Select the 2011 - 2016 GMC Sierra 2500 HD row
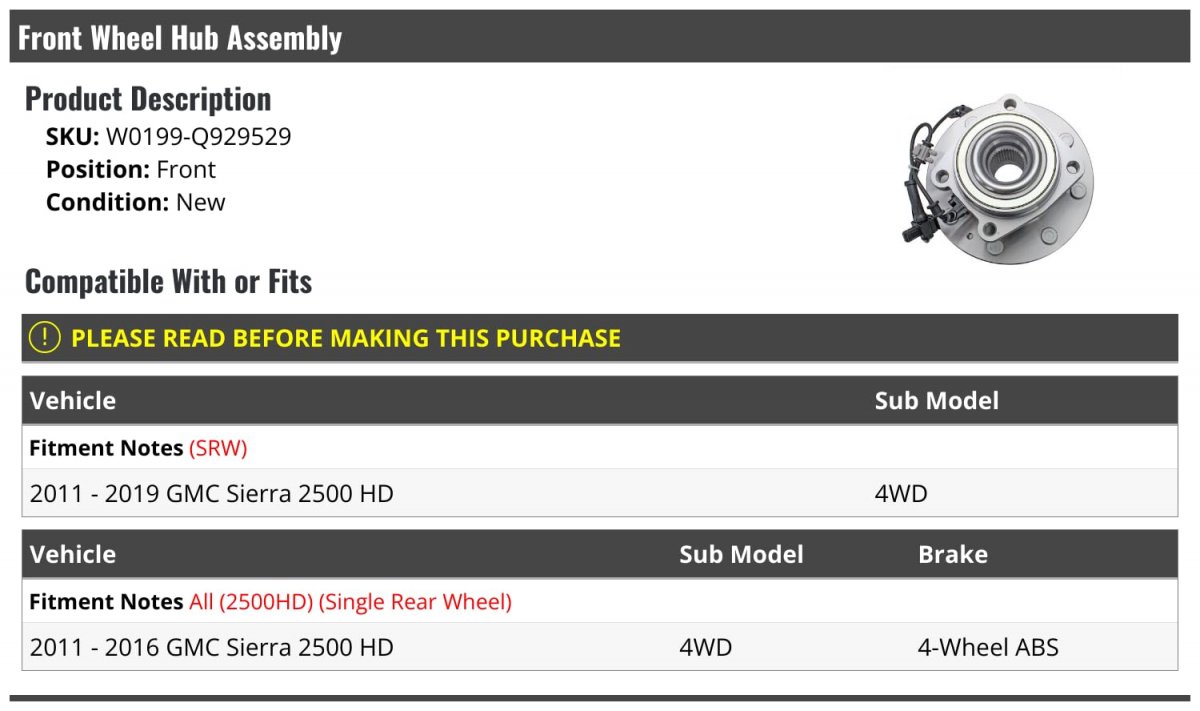This screenshot has width=1200, height=711. (212, 647)
